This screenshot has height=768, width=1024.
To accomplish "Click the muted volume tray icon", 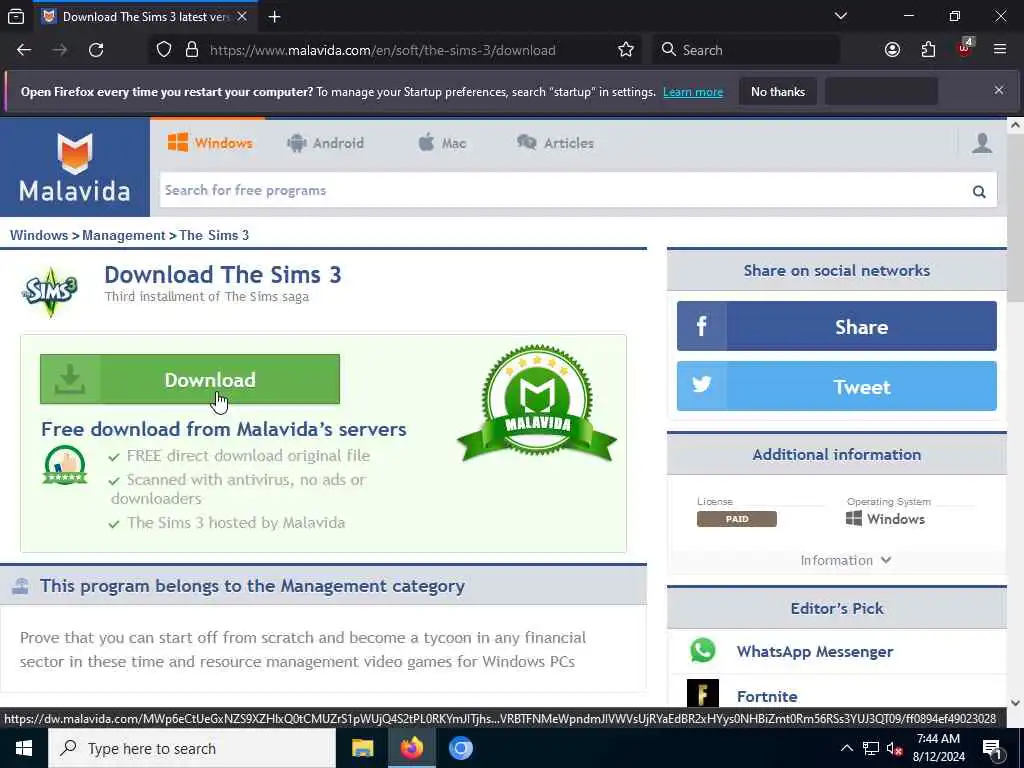I will tap(895, 748).
